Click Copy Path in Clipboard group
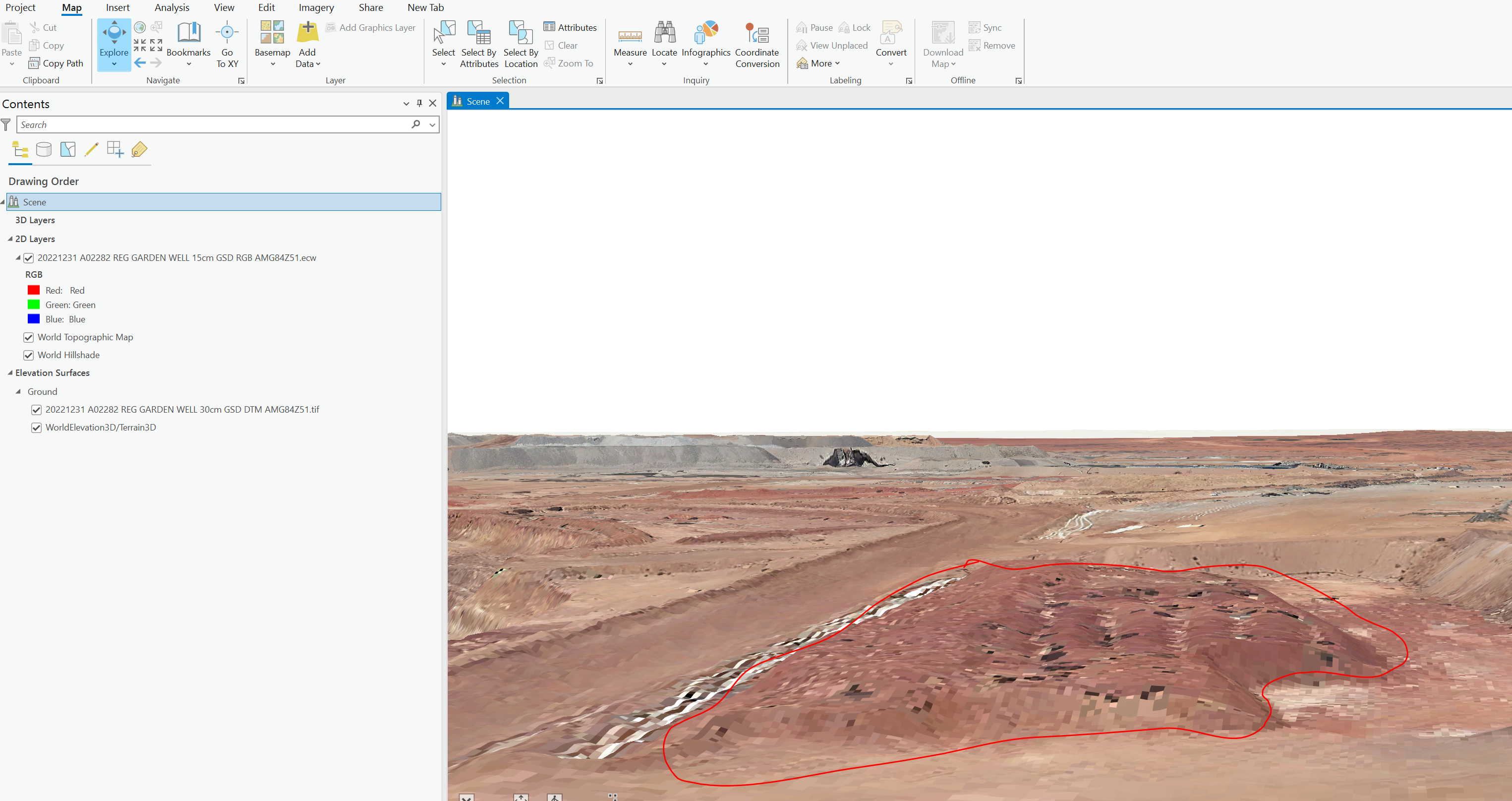 pyautogui.click(x=56, y=63)
